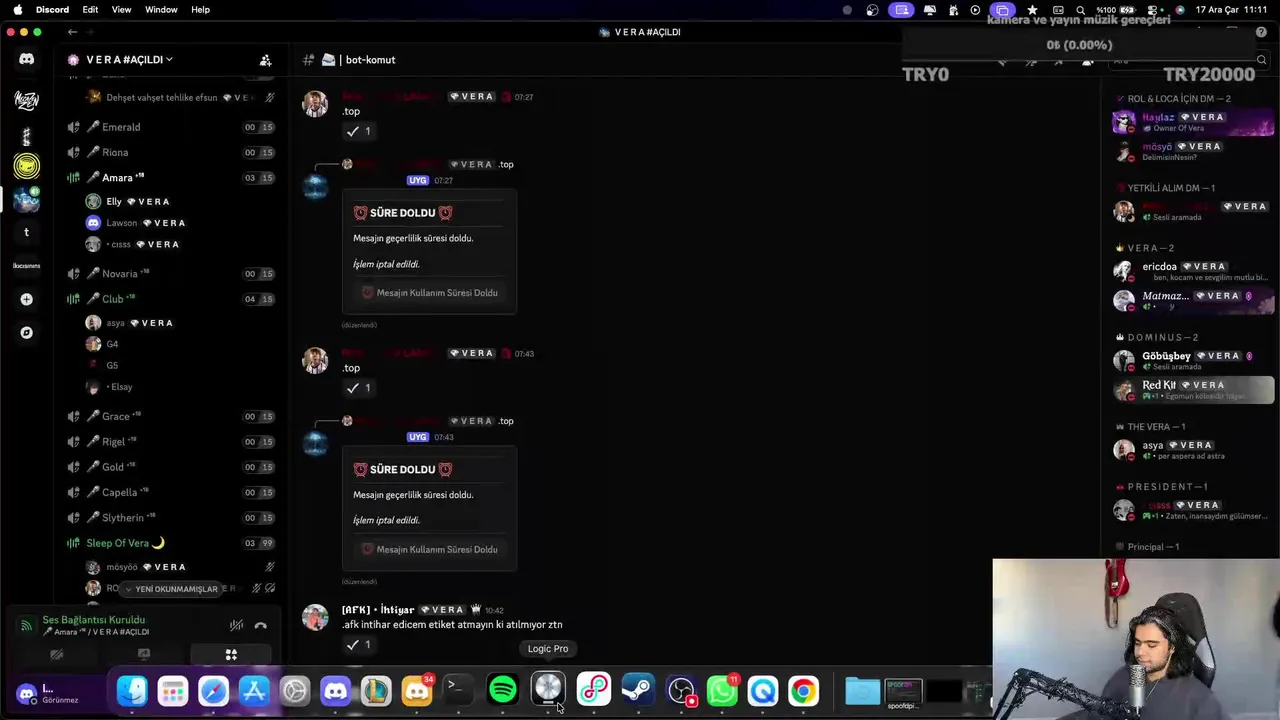Select the Capella voice channel
Image resolution: width=1280 pixels, height=720 pixels.
tap(170, 492)
